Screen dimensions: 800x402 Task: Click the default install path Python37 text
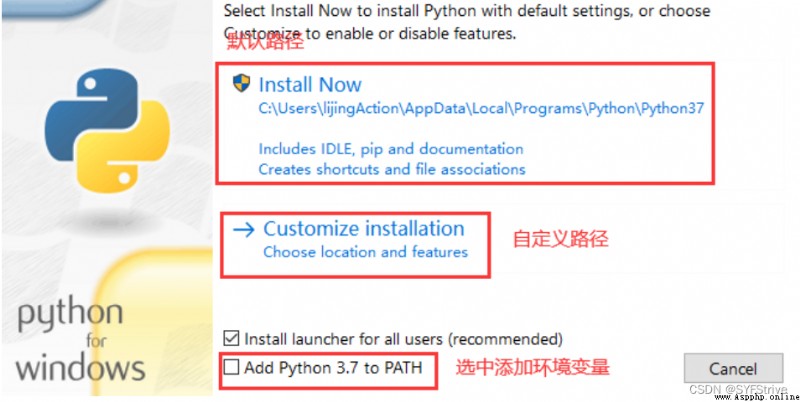coord(481,108)
